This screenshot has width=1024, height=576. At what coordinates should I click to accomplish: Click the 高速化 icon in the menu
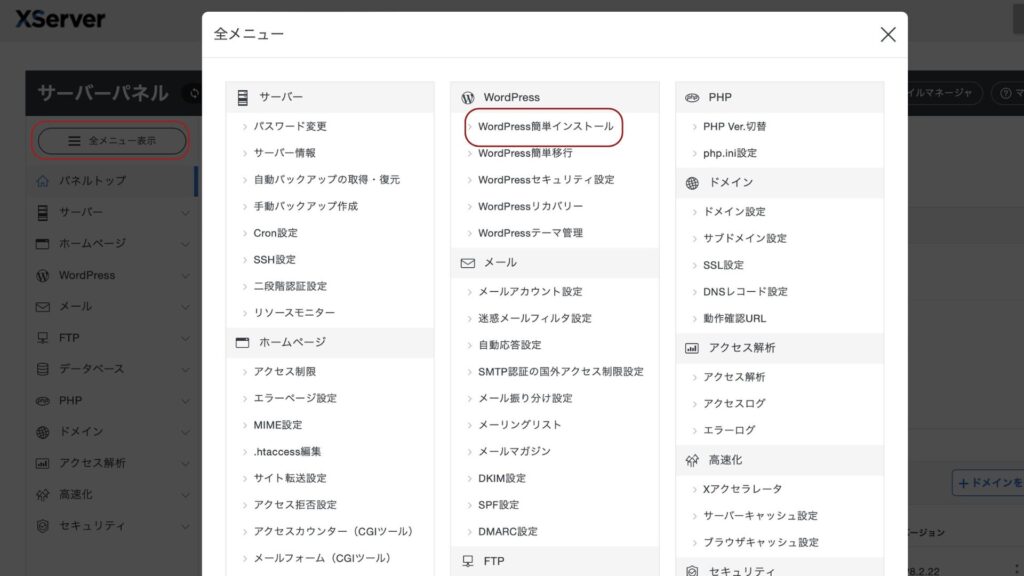coord(692,460)
